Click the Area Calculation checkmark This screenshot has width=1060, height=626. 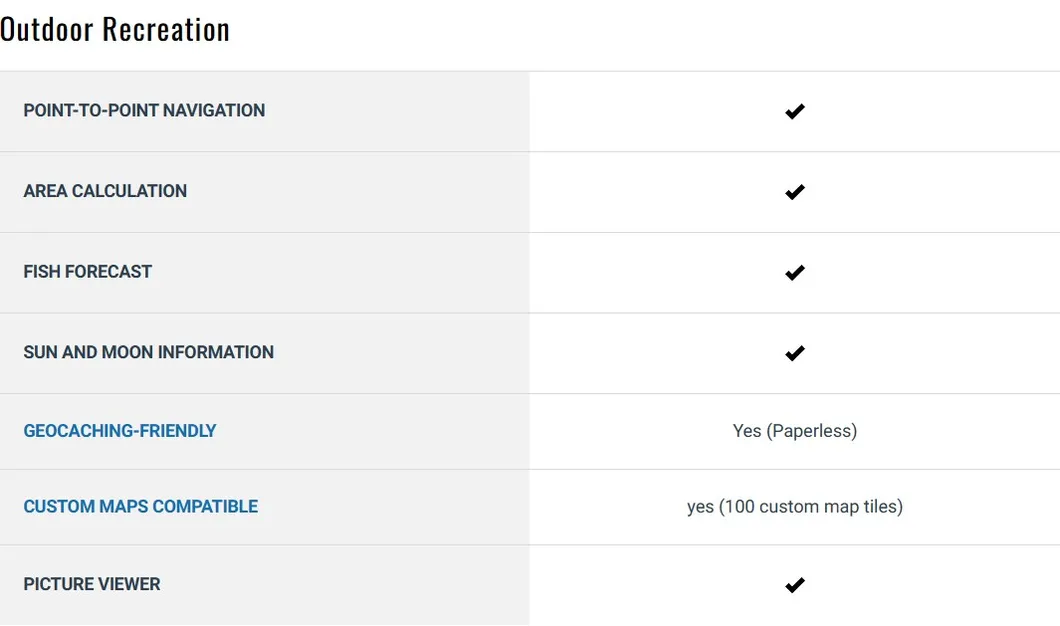point(795,192)
